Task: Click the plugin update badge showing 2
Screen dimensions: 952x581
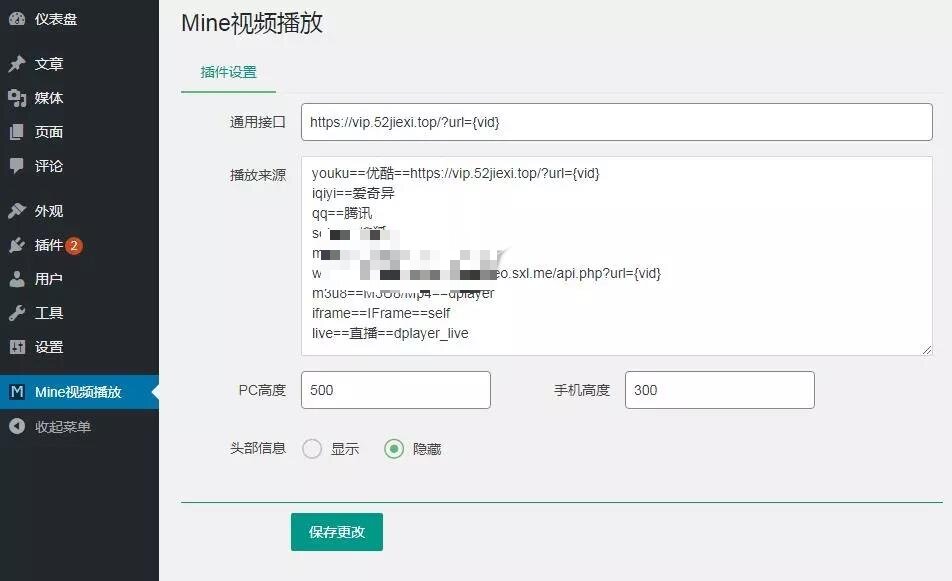Action: [x=74, y=245]
